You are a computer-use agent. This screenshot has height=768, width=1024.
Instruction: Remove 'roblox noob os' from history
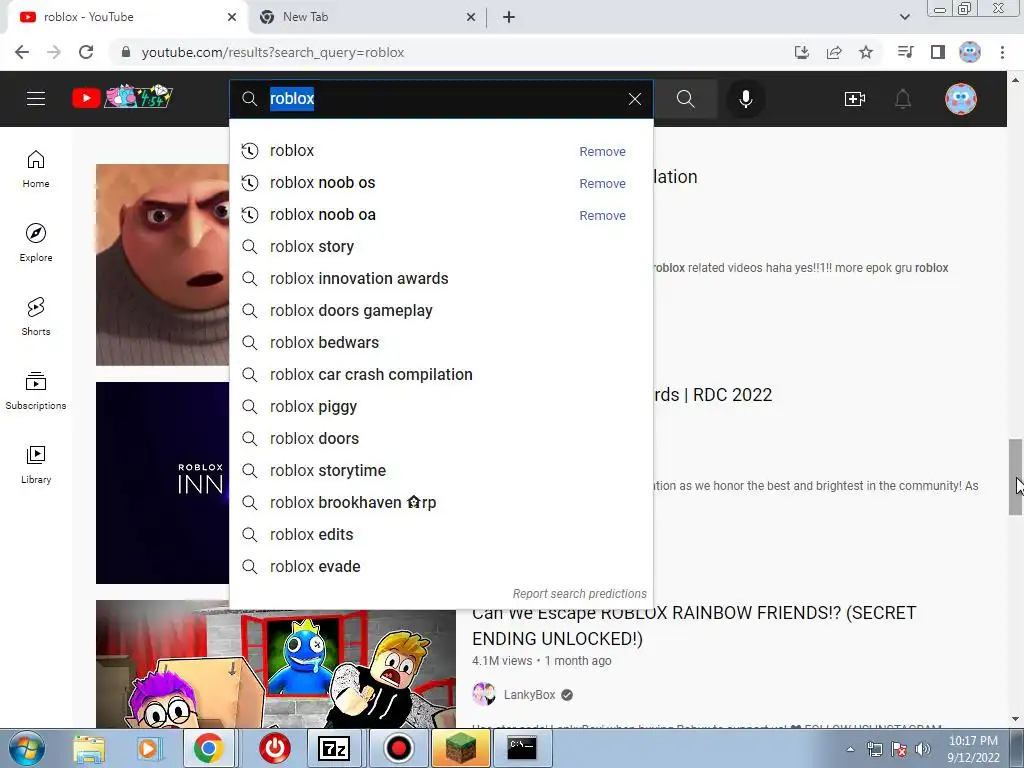tap(602, 184)
